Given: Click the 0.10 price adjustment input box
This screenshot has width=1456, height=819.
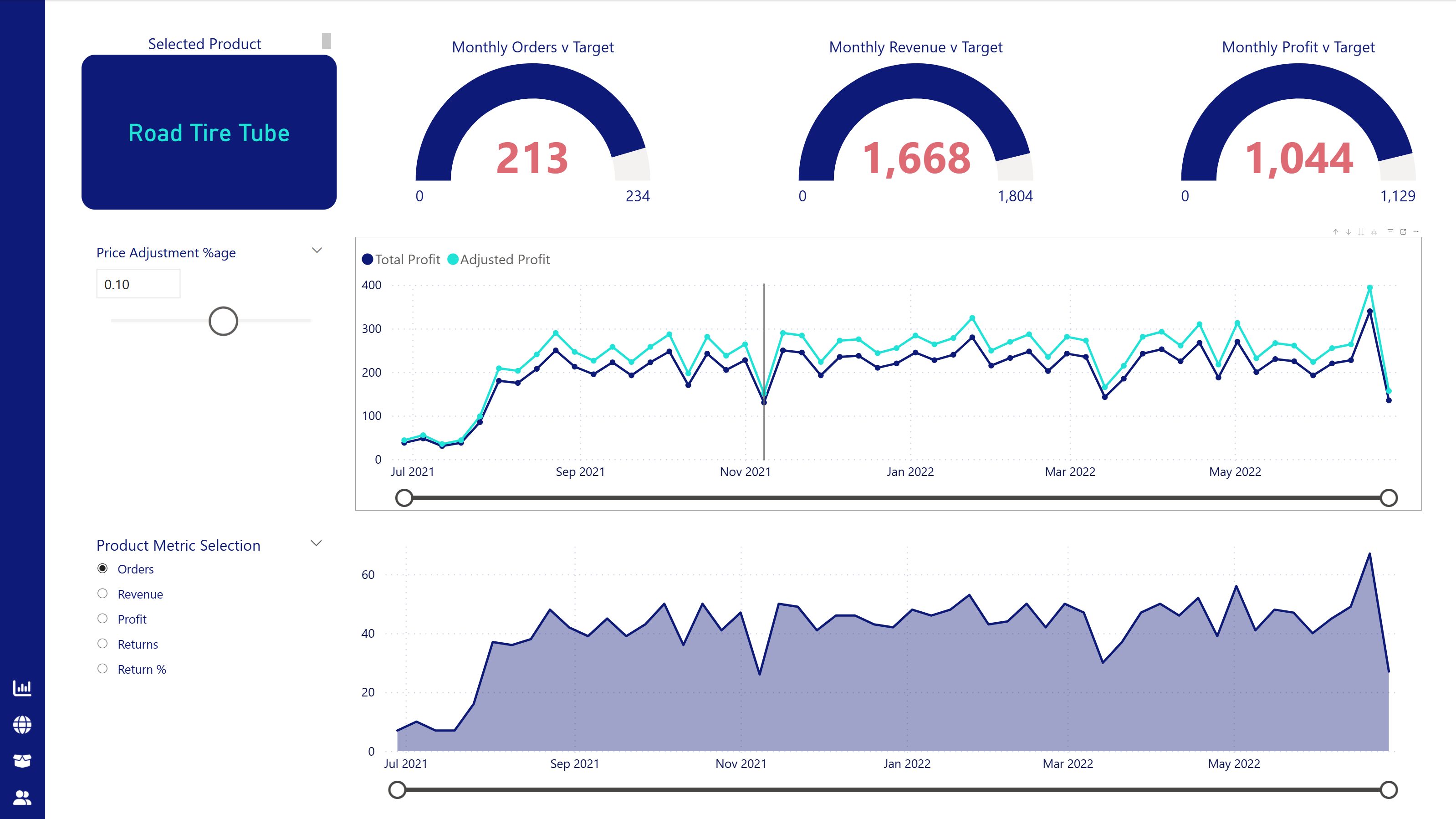Looking at the screenshot, I should click(138, 284).
